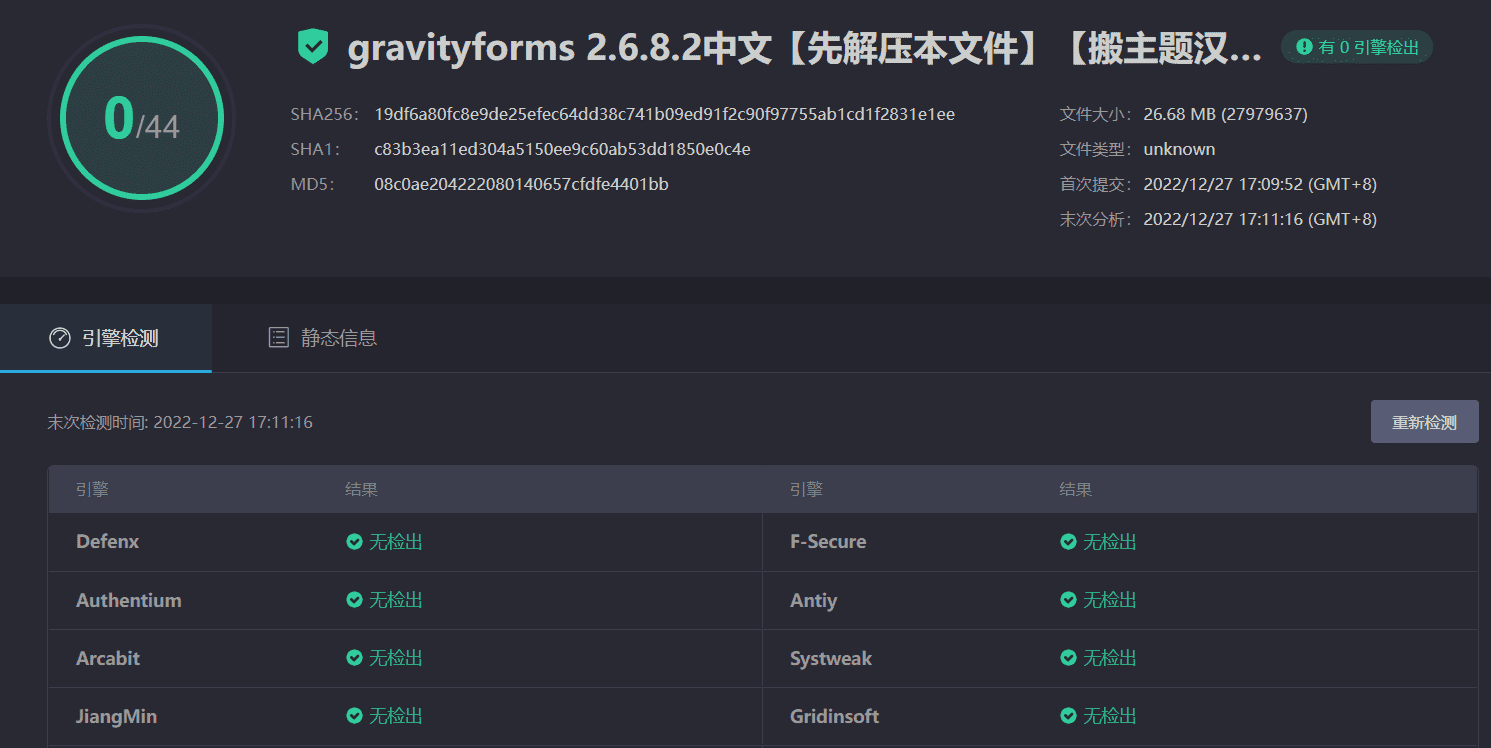Click the gravityforms 2.6.8.2中文 file title
This screenshot has width=1491, height=748.
tap(805, 49)
